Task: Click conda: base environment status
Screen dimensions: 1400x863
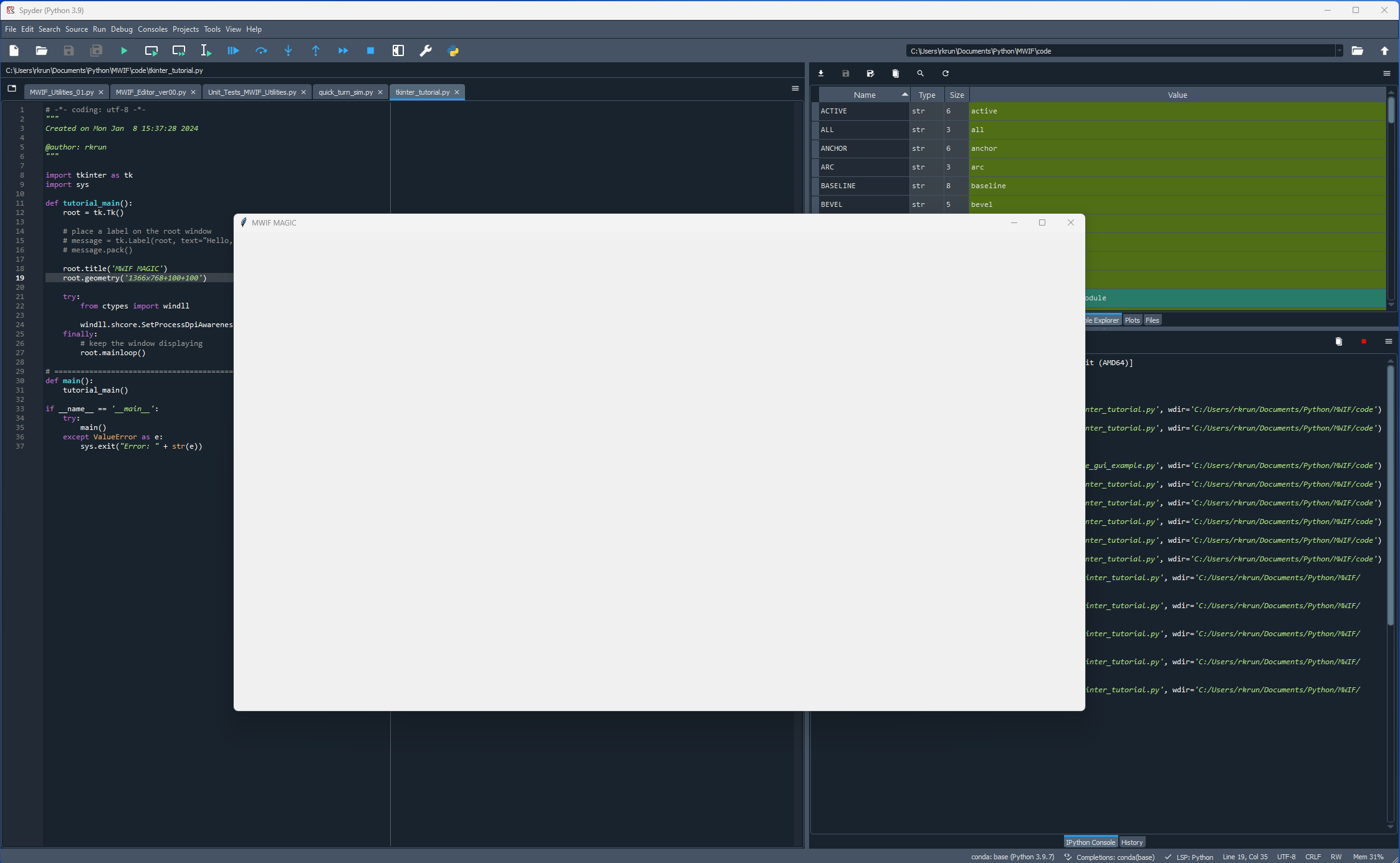Action: (1012, 857)
